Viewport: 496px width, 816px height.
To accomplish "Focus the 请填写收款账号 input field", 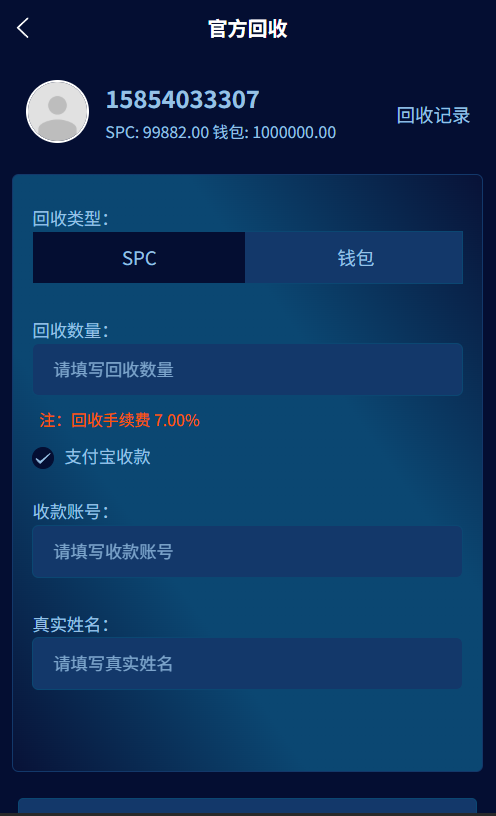I will [247, 552].
